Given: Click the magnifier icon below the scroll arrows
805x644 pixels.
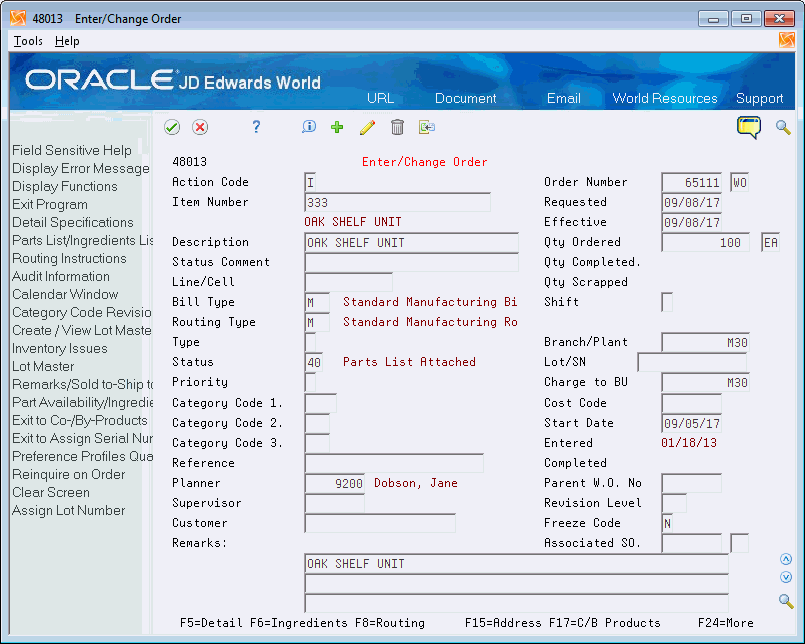Looking at the screenshot, I should click(785, 600).
